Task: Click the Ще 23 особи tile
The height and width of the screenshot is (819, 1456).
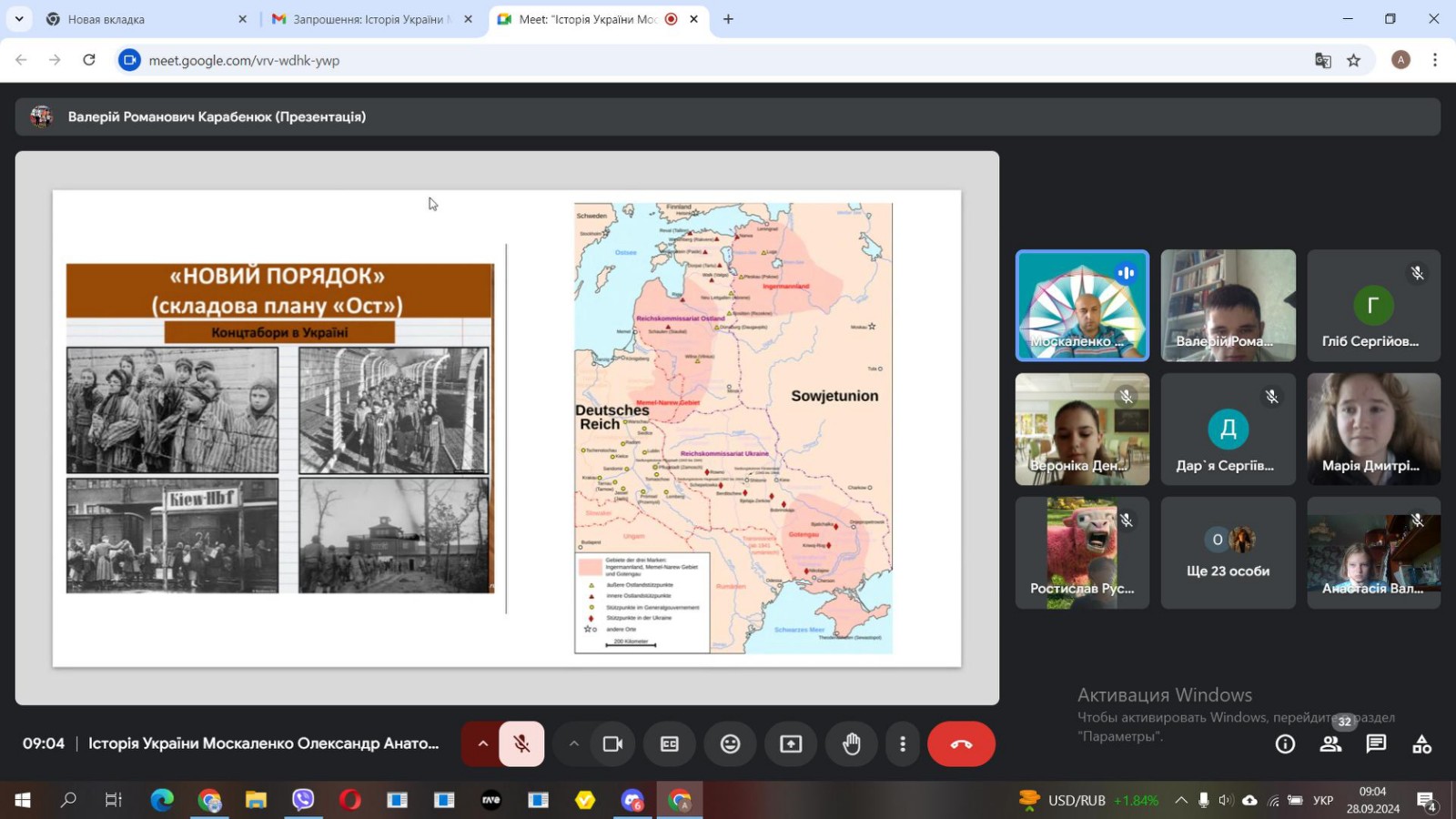Action: tap(1228, 552)
